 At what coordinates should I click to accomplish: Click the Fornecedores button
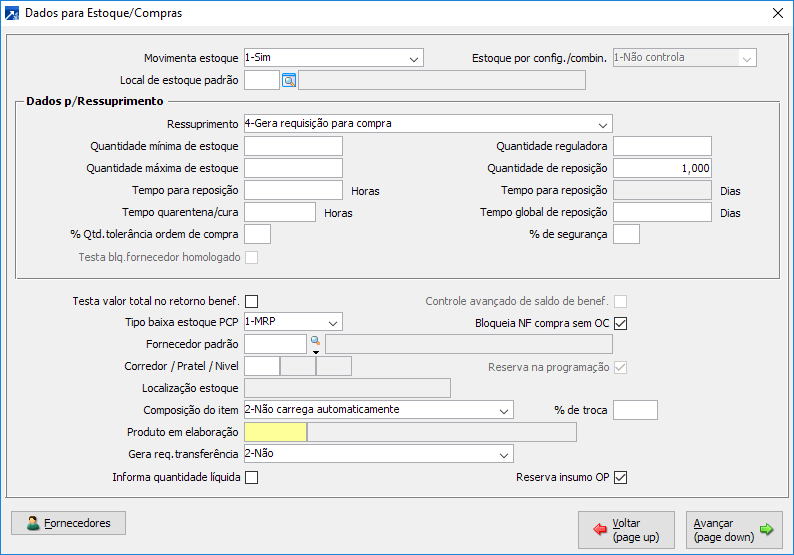[x=68, y=523]
